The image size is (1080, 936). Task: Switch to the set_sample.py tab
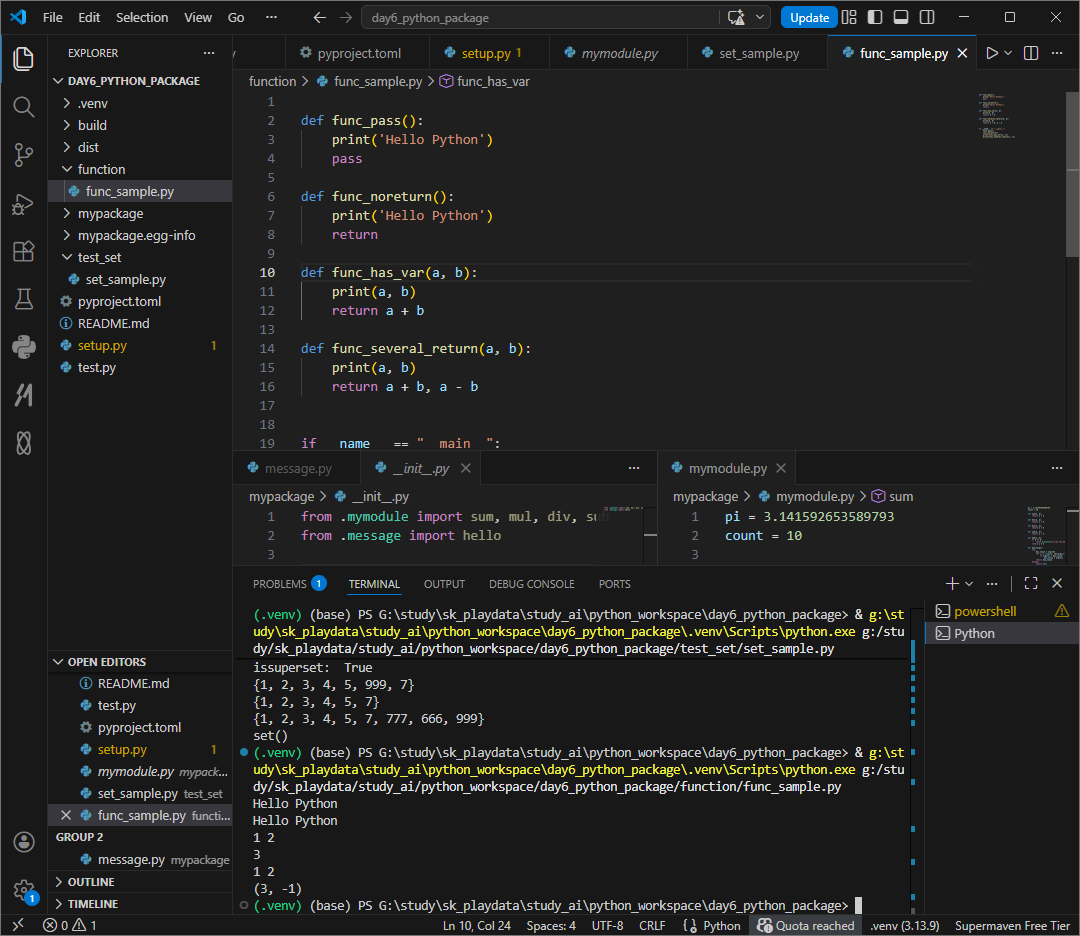757,53
